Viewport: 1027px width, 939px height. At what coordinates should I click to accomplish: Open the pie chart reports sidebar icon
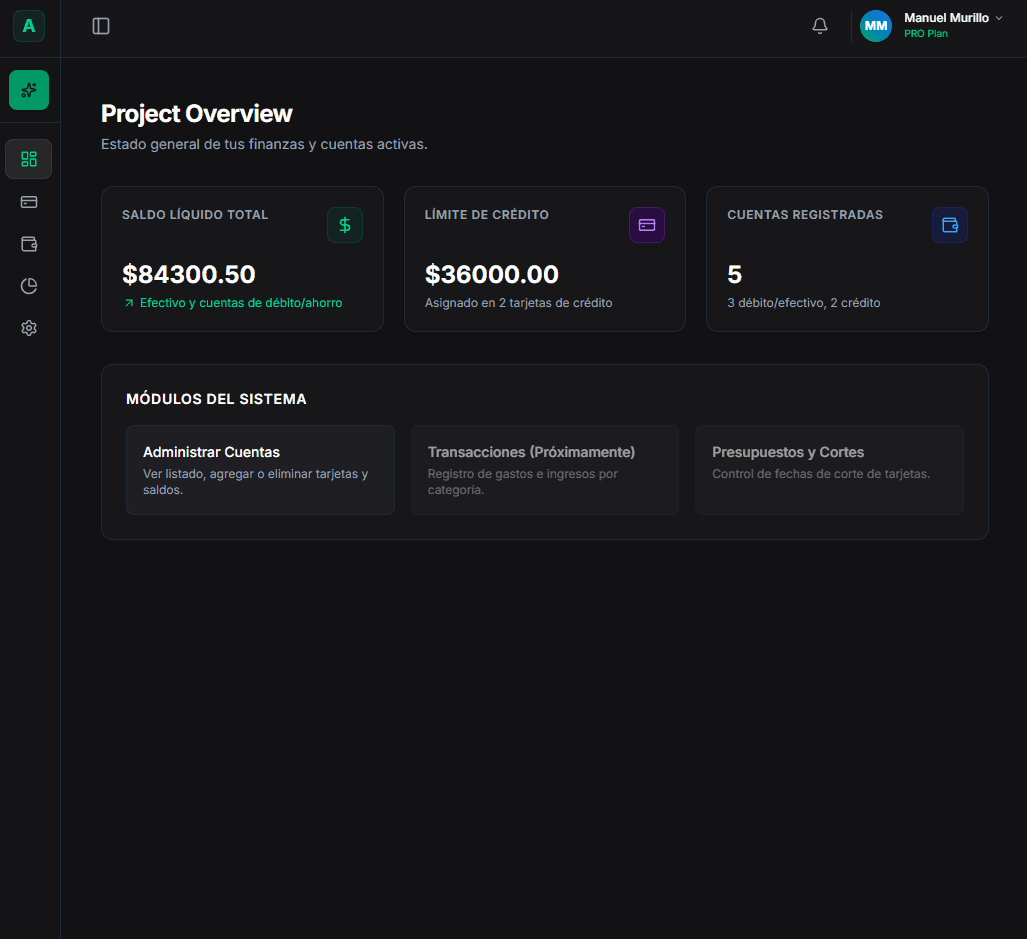29,286
